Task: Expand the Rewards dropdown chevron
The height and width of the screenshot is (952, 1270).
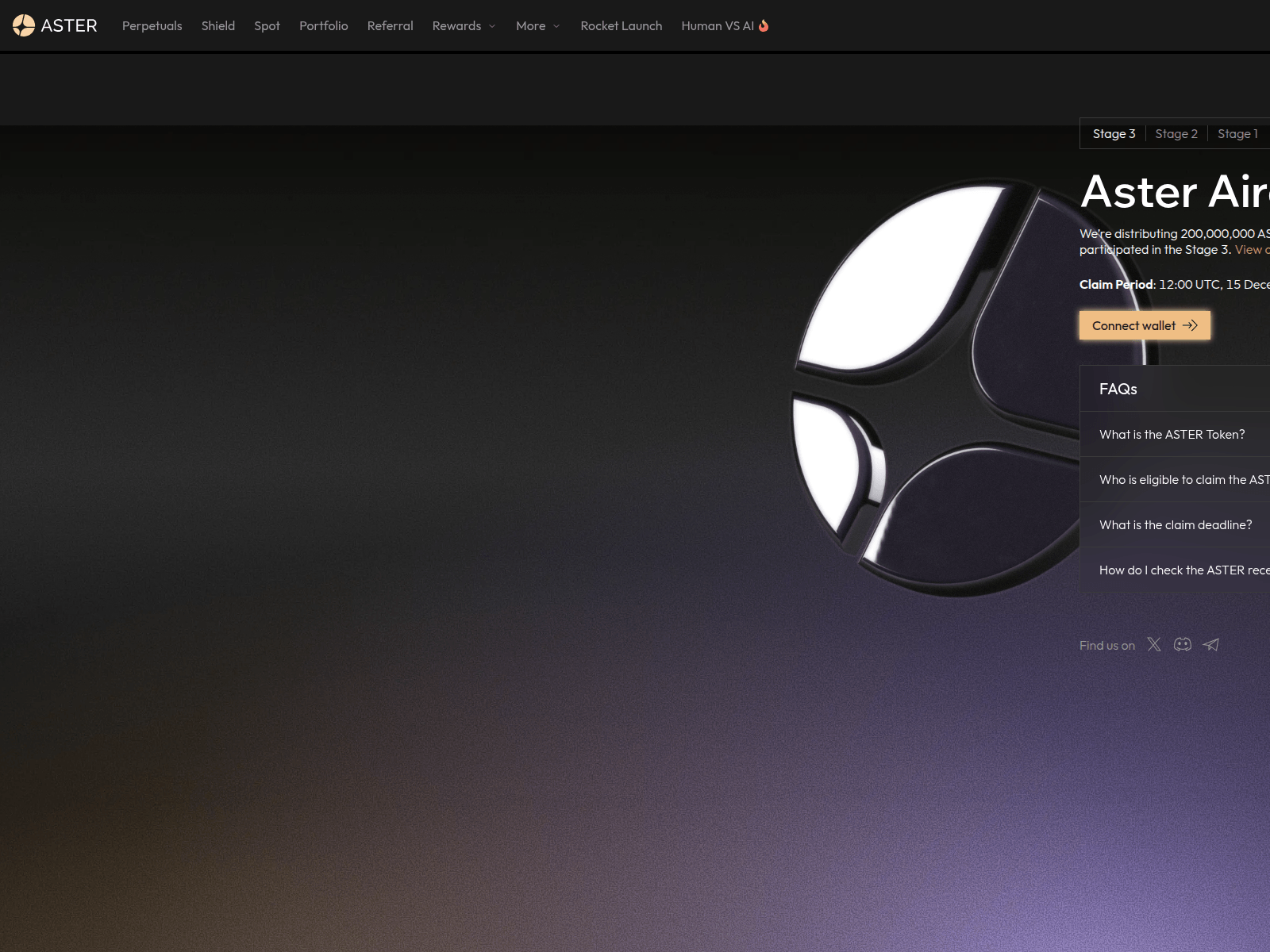Action: tap(492, 26)
